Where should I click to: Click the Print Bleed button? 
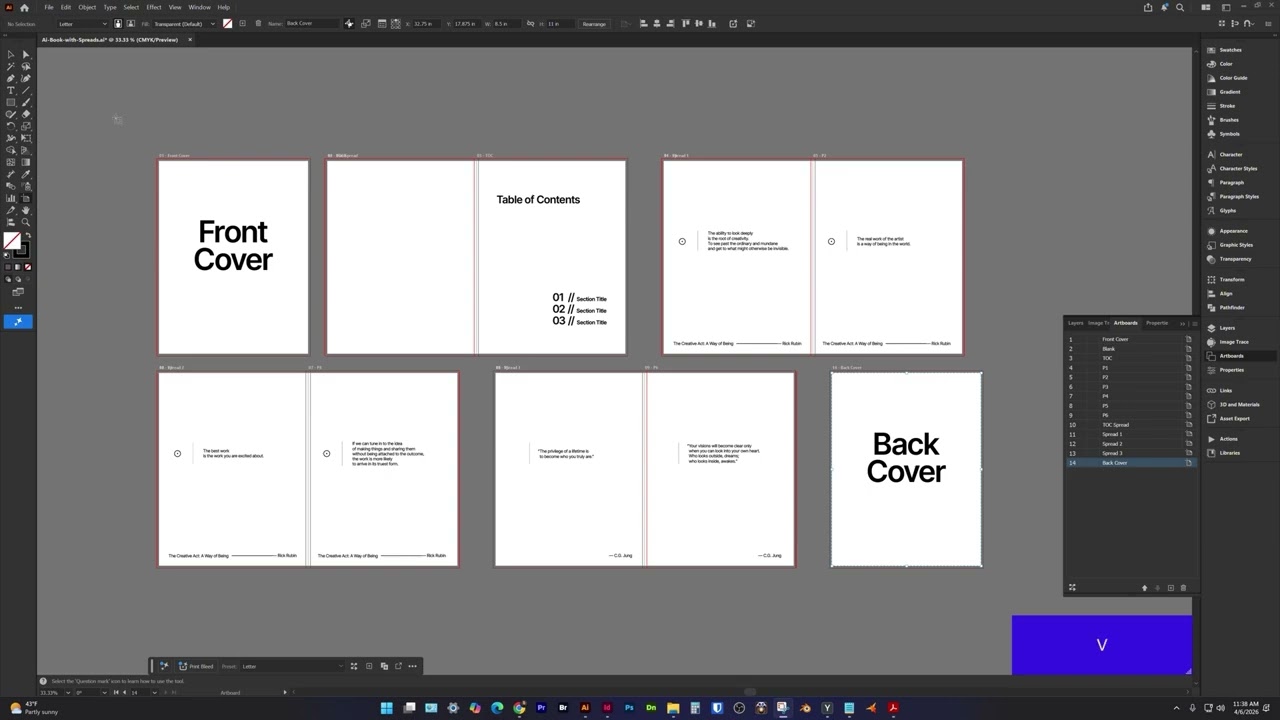196,666
